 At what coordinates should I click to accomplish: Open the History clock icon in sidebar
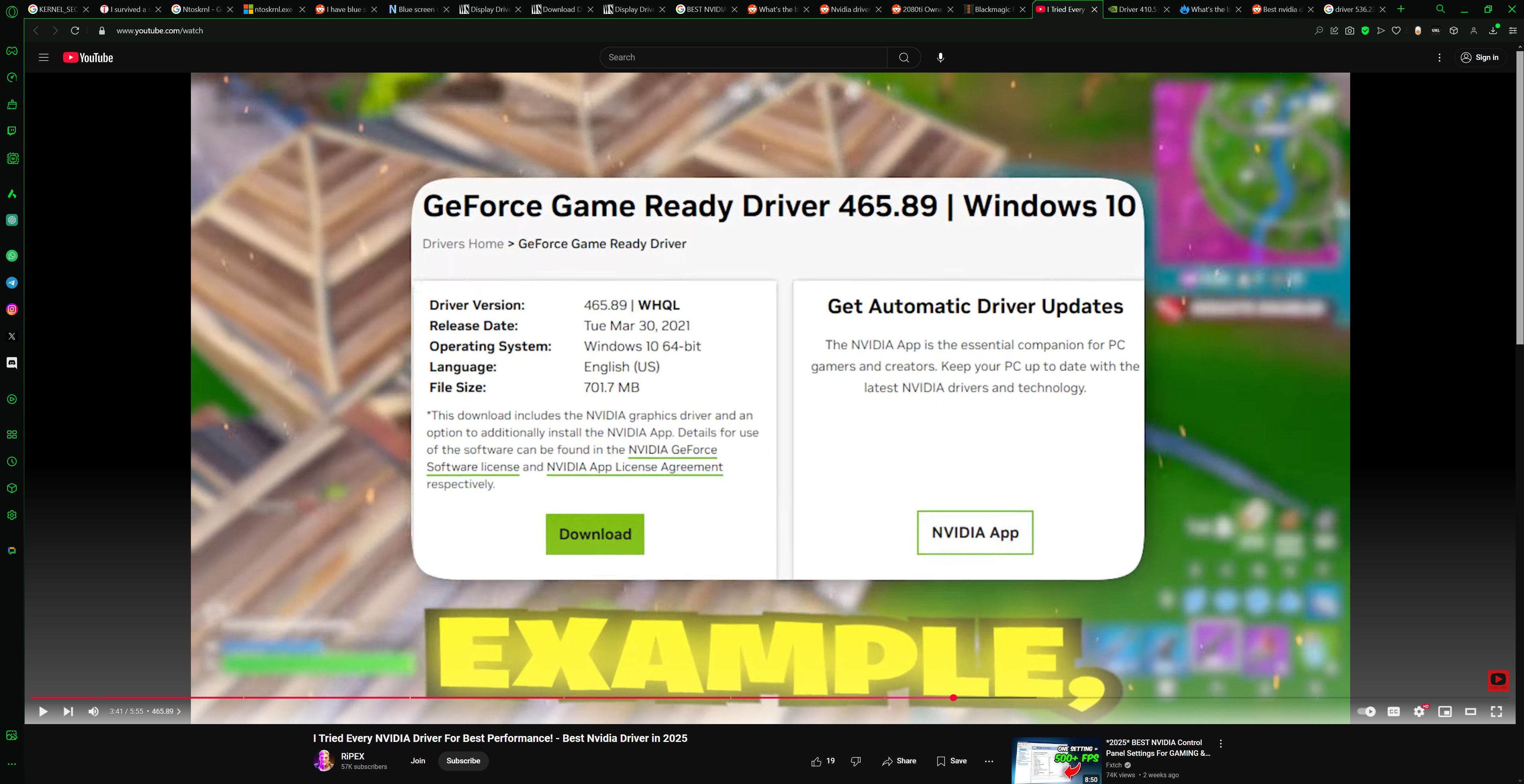[x=12, y=461]
